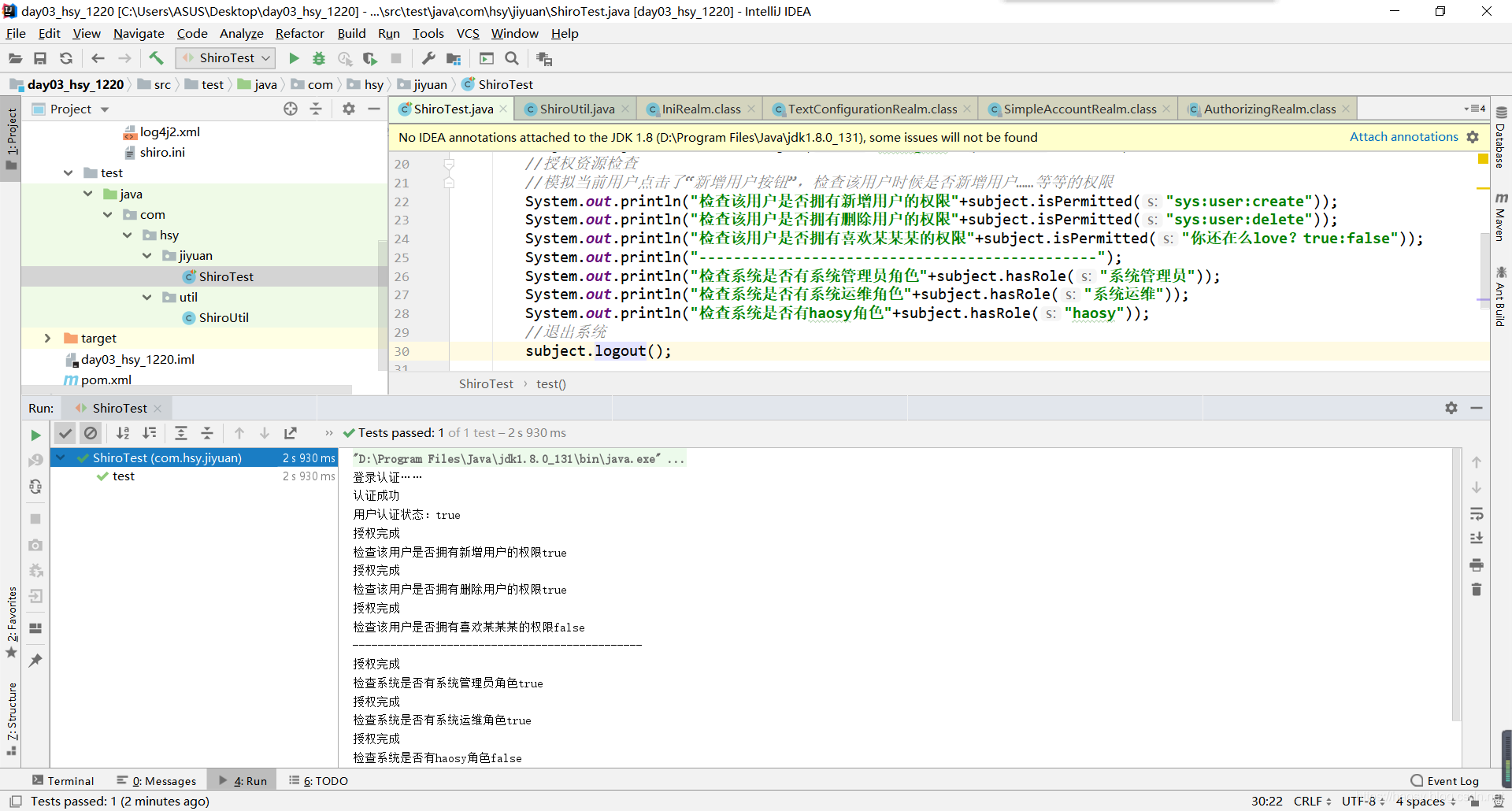The height and width of the screenshot is (811, 1512).
Task: Select shiro.ini in project tree
Action: tap(162, 153)
